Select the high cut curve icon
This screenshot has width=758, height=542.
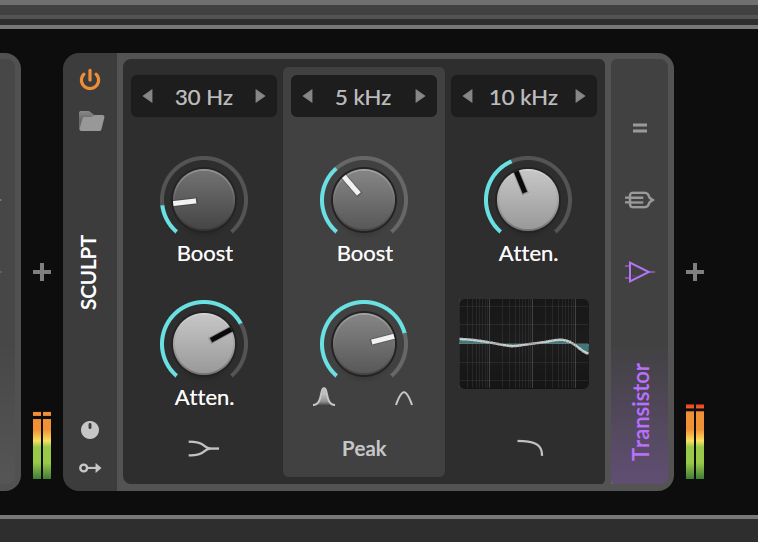tap(529, 448)
